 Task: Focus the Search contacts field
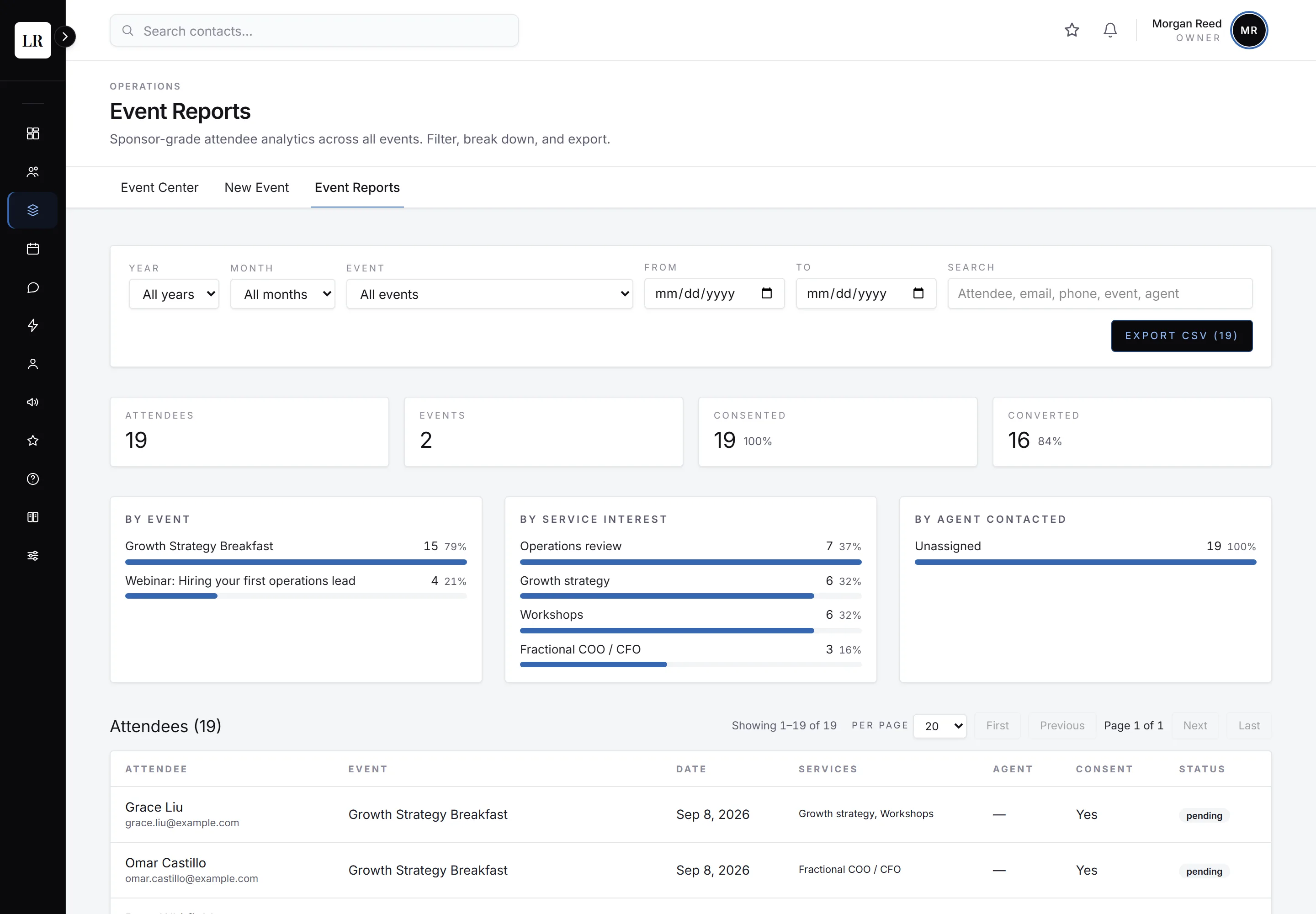click(x=314, y=31)
